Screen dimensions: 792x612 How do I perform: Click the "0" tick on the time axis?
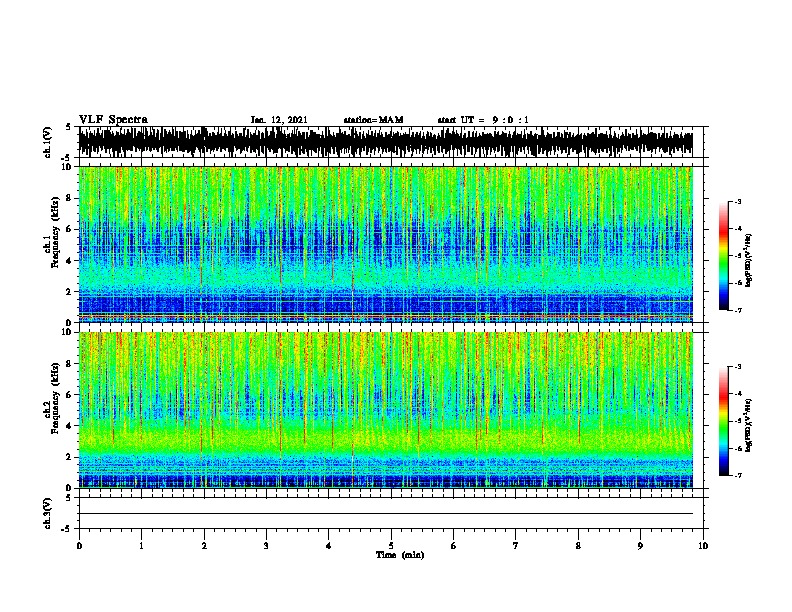79,546
